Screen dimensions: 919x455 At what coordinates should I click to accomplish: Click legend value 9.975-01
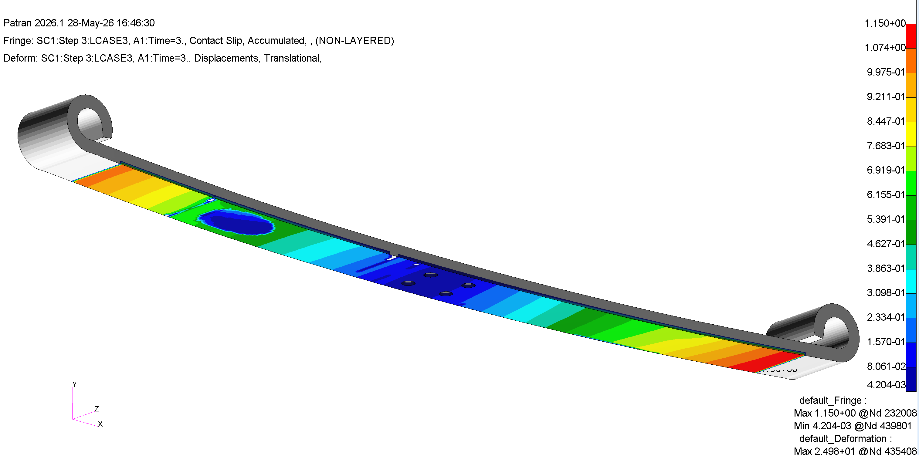(x=885, y=72)
